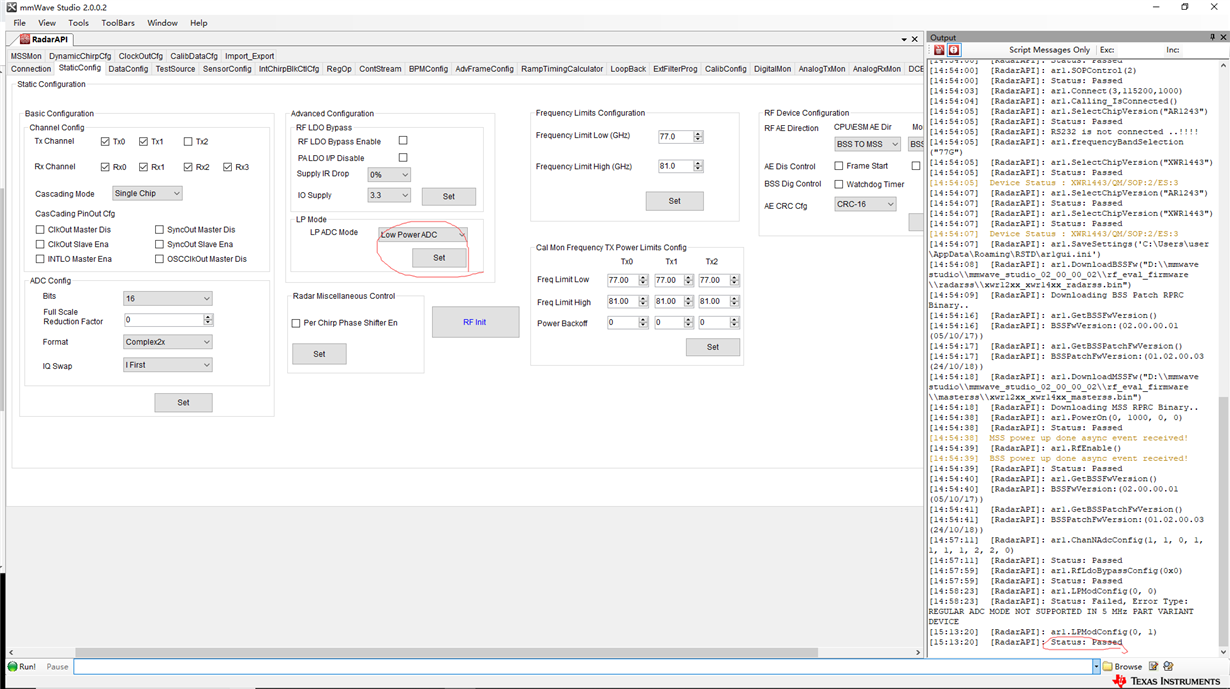Enable the Watchdog Timer checkbox
This screenshot has height=689, width=1230.
(x=839, y=184)
